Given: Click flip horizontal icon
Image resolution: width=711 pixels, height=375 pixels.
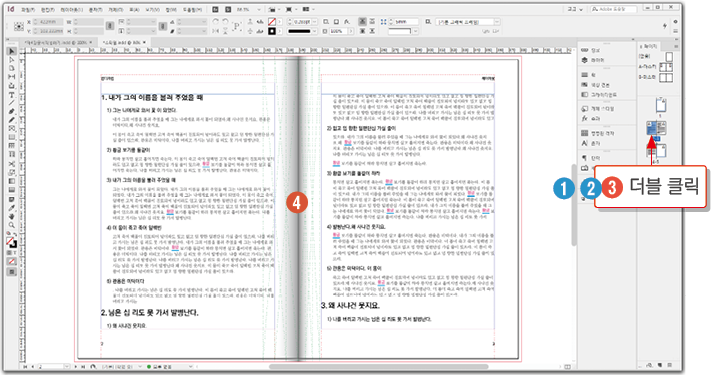Looking at the screenshot, I should [215, 31].
